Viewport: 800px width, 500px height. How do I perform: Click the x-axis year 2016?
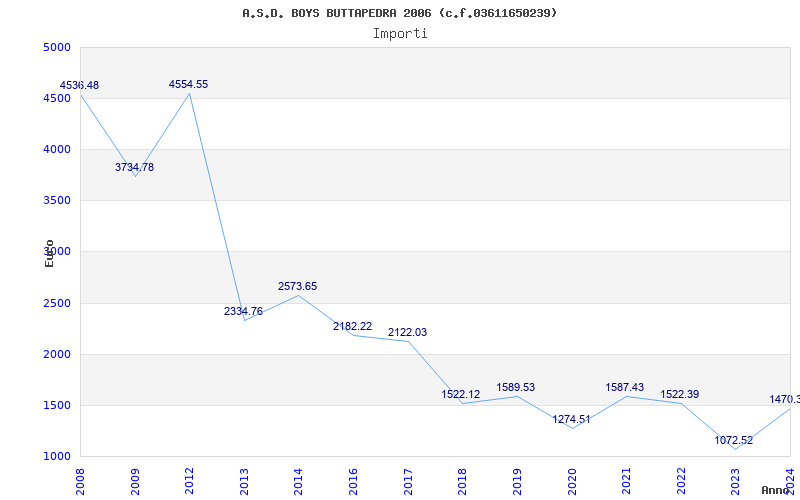click(353, 481)
